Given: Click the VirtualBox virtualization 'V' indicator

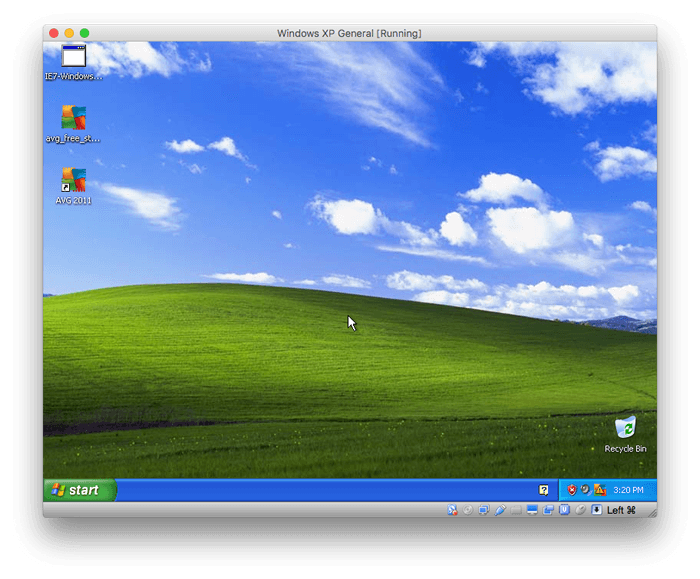Looking at the screenshot, I should tap(564, 510).
